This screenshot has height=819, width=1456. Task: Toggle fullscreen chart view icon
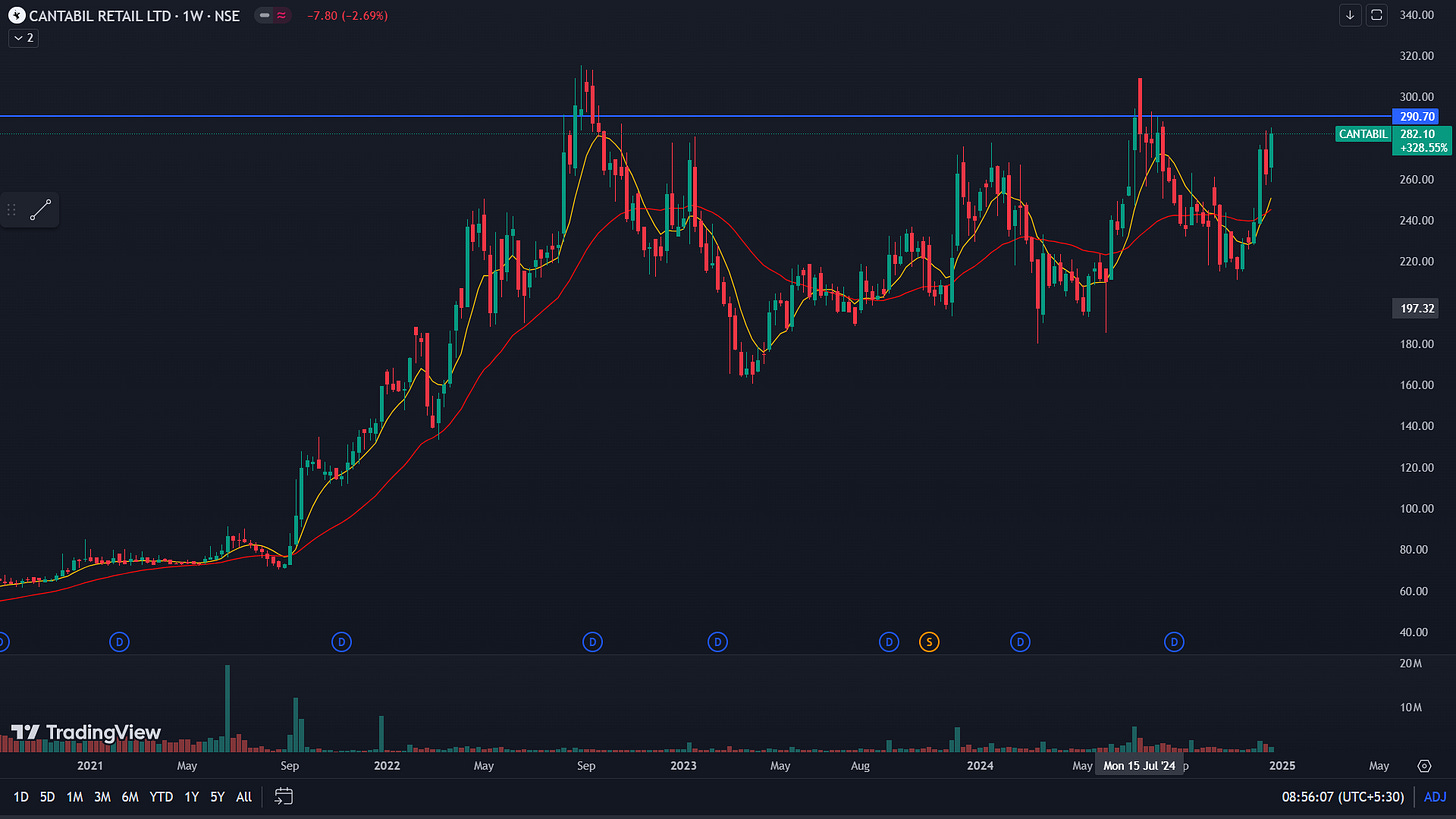tap(1377, 15)
